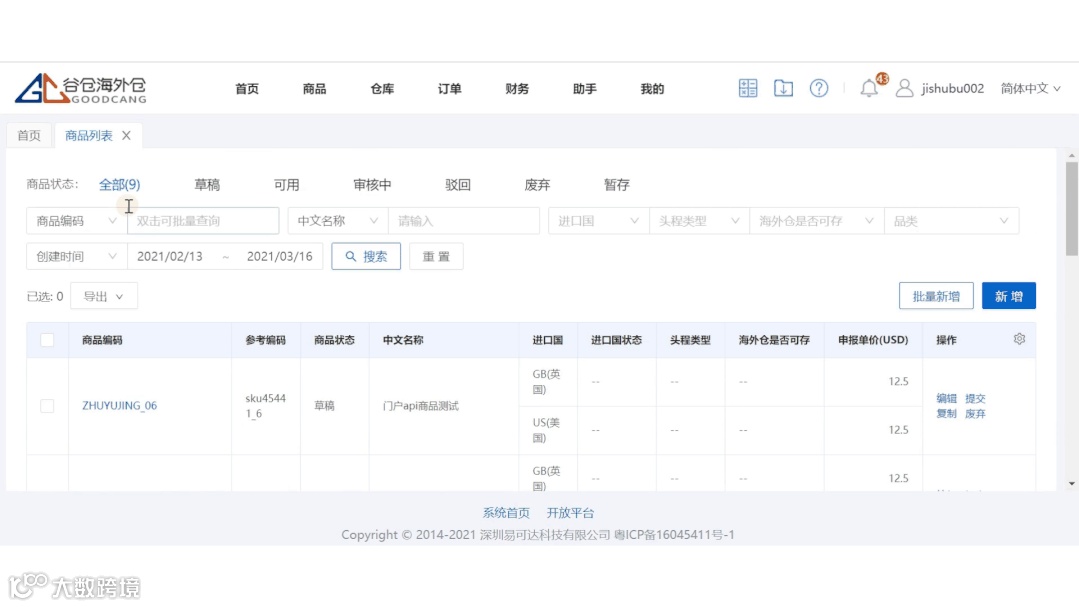
Task: Open the 海外仓是否可存 dropdown
Action: coord(817,221)
